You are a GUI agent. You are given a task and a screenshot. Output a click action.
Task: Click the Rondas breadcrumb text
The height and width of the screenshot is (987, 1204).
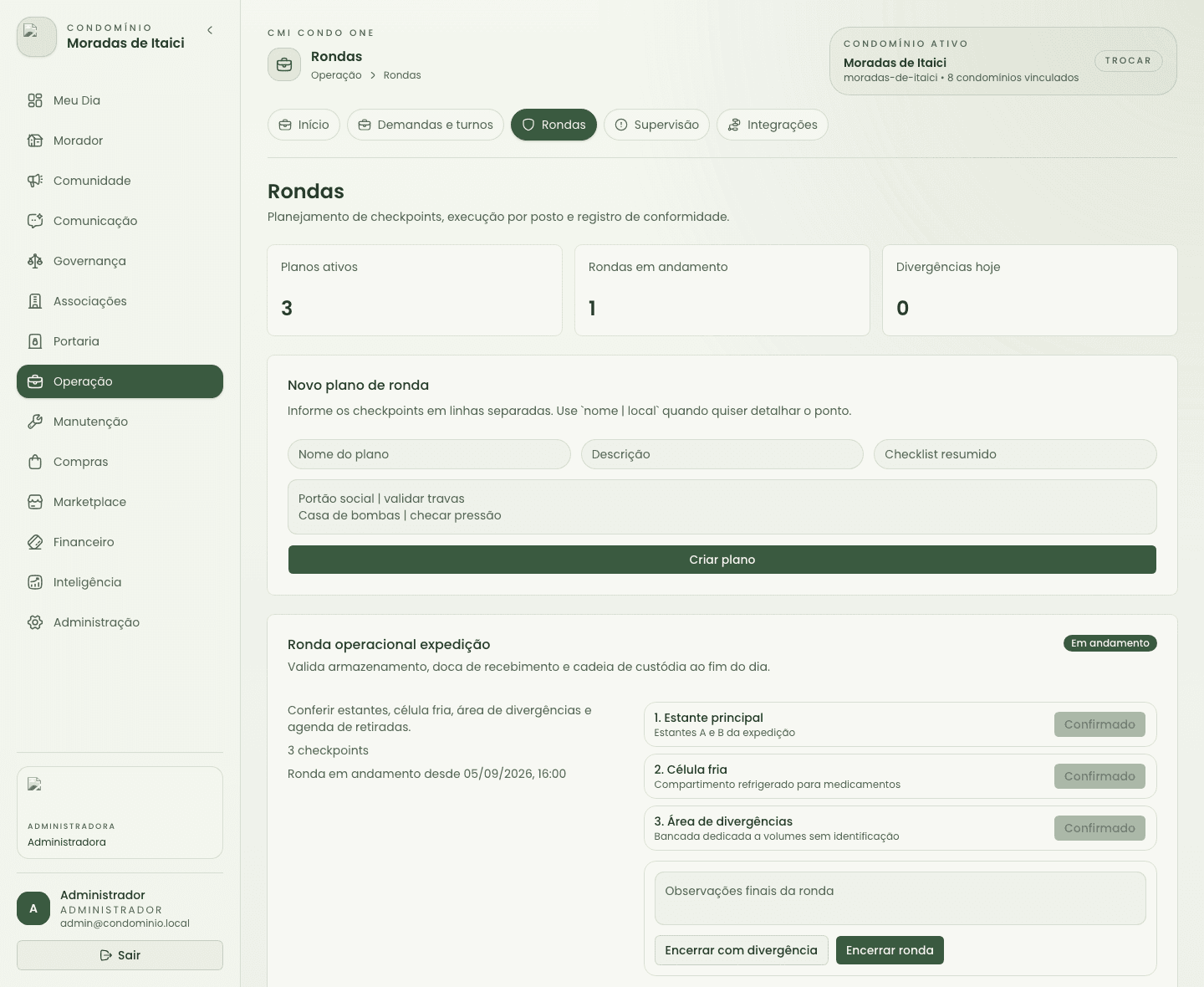pyautogui.click(x=402, y=75)
